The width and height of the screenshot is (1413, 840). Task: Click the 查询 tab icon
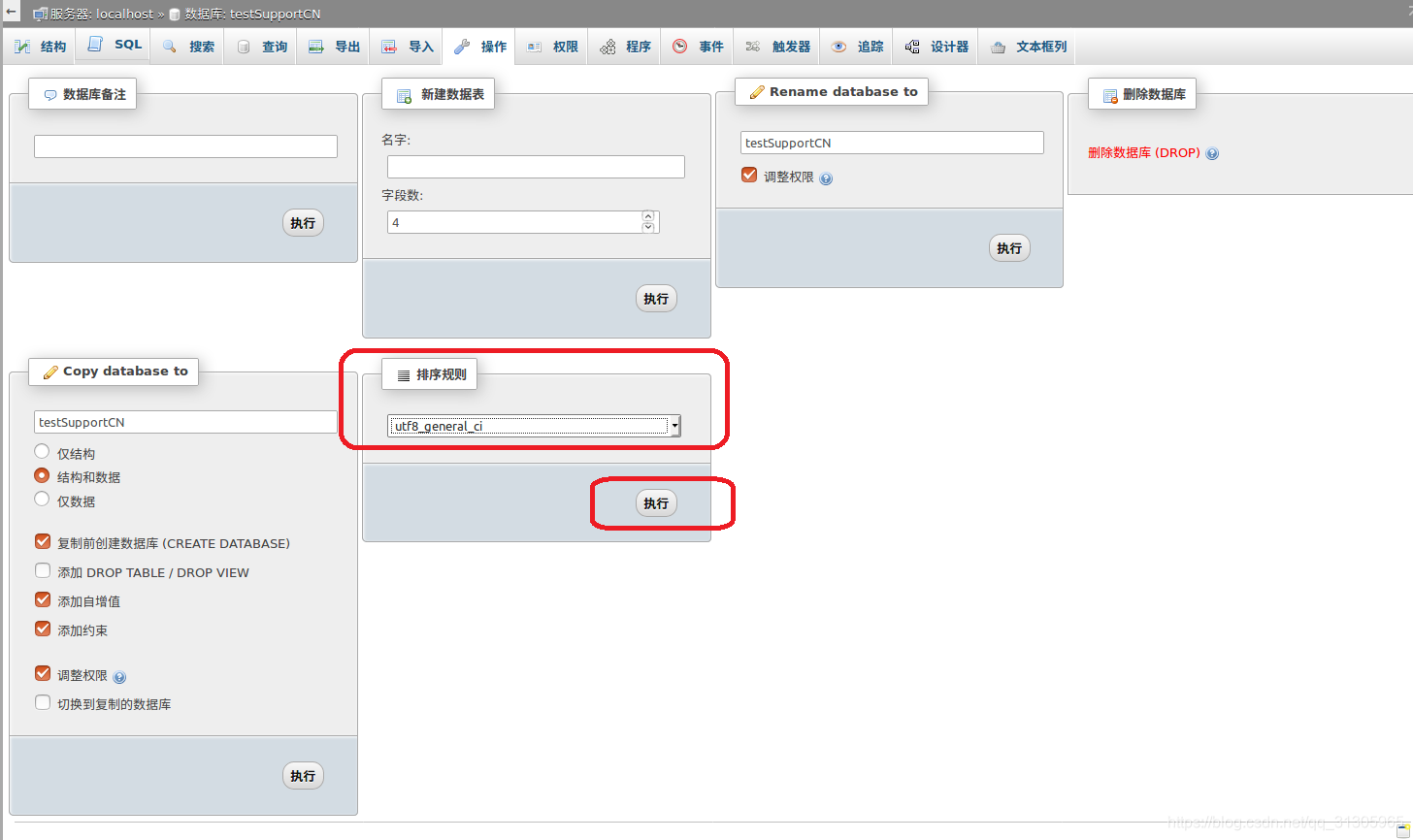(244, 47)
